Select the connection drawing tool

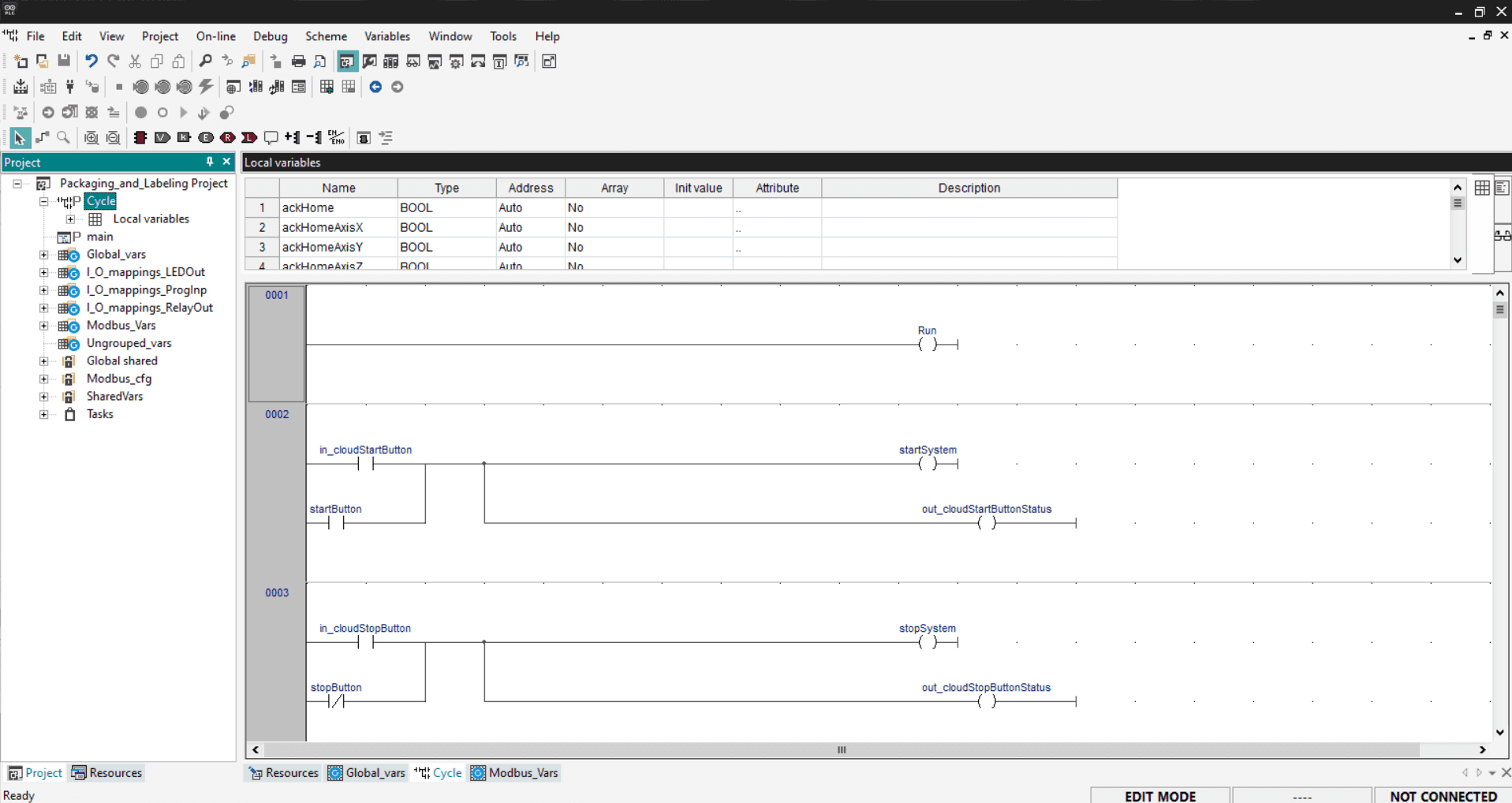[x=42, y=138]
